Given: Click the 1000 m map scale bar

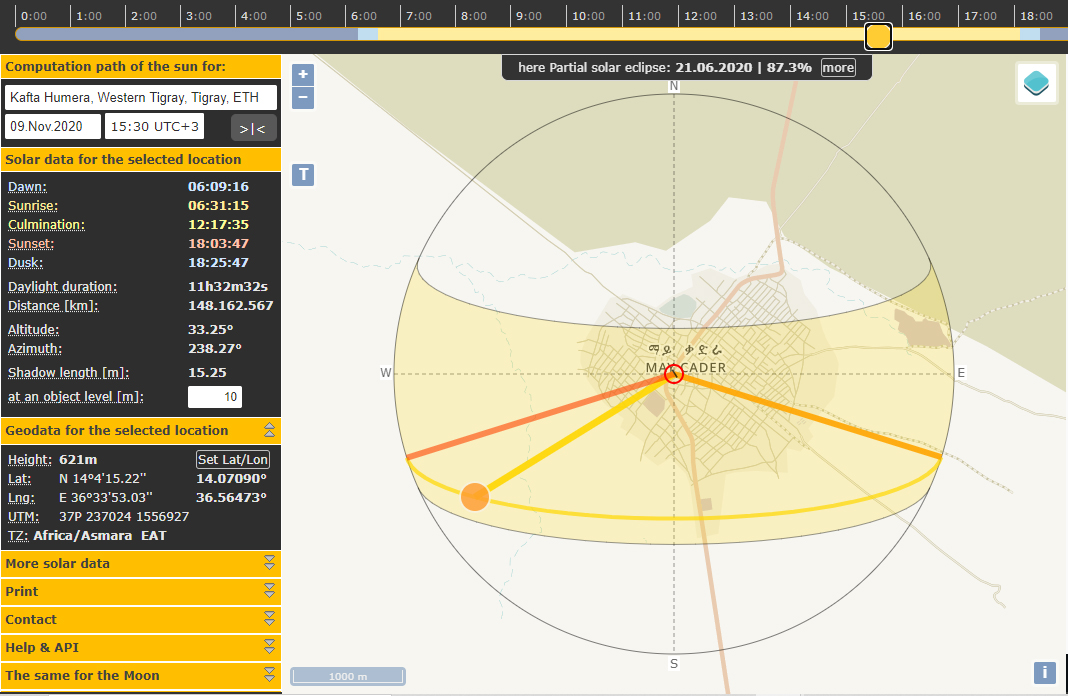Looking at the screenshot, I should [347, 676].
